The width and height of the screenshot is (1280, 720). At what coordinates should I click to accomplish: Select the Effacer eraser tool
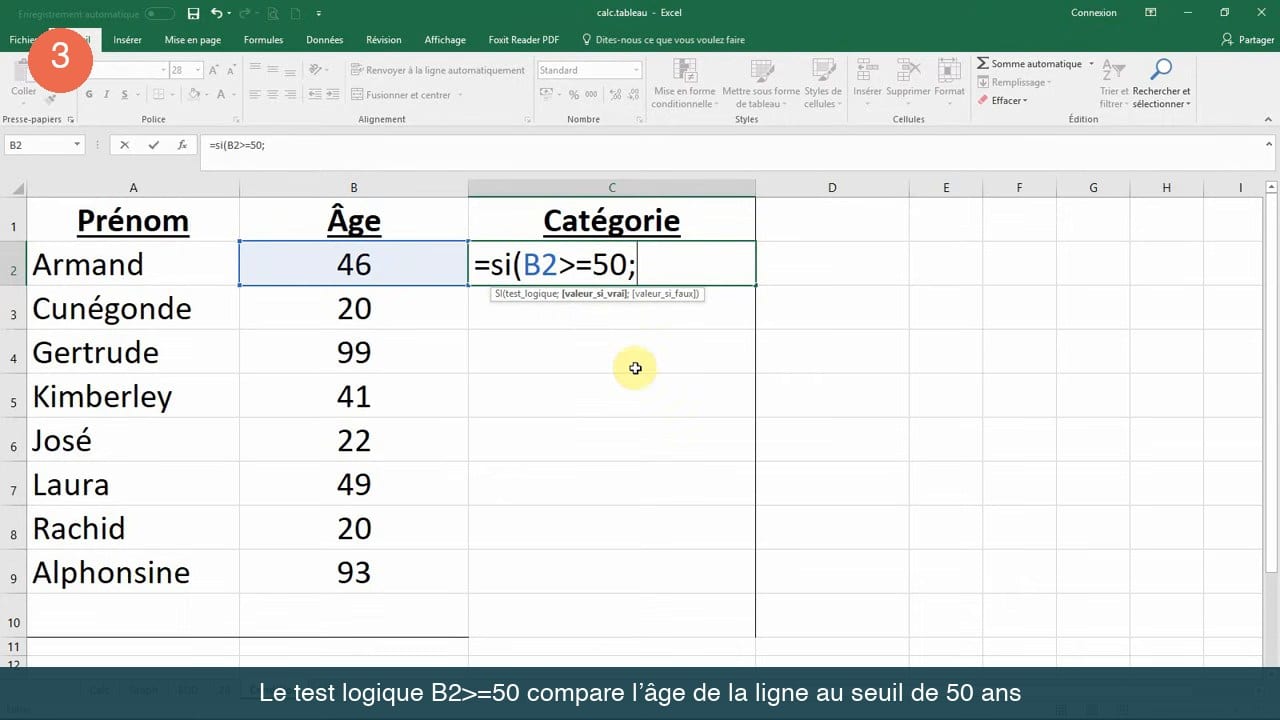point(983,100)
